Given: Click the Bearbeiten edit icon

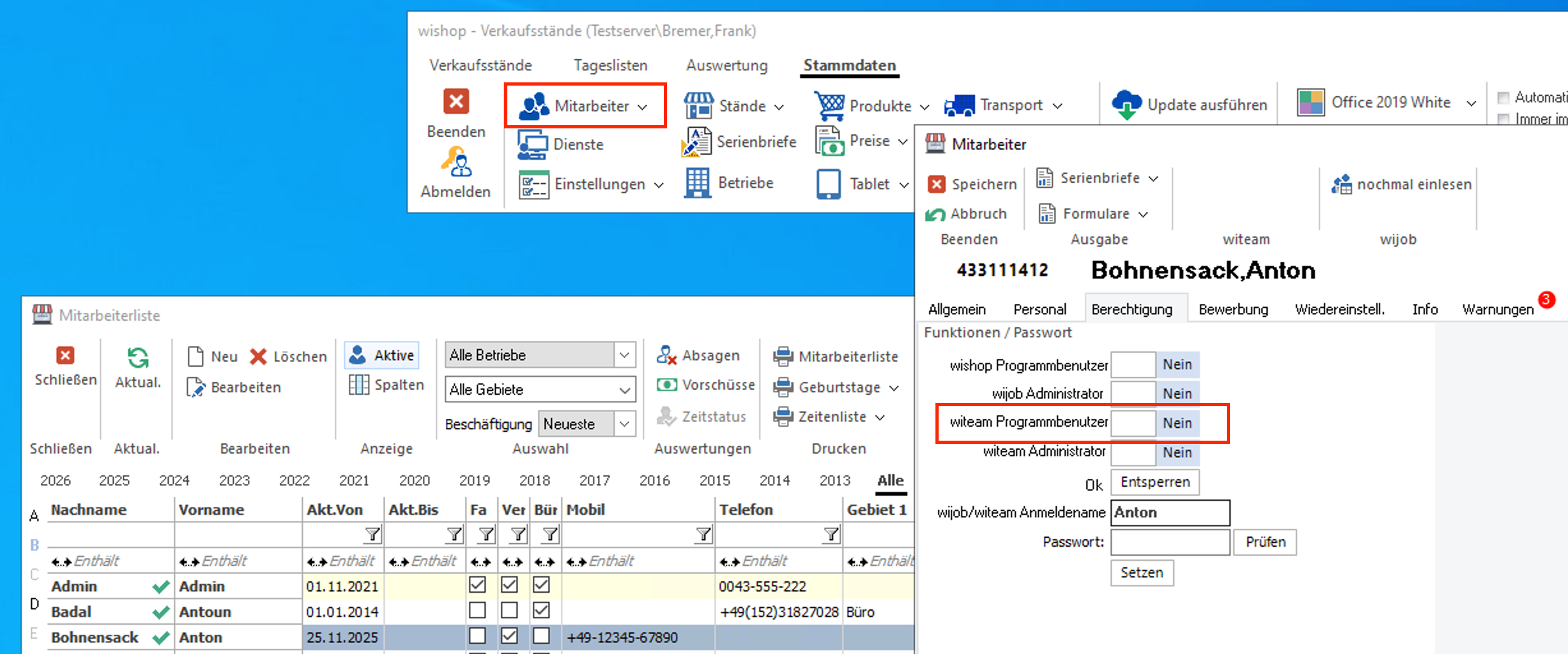Looking at the screenshot, I should coord(196,388).
